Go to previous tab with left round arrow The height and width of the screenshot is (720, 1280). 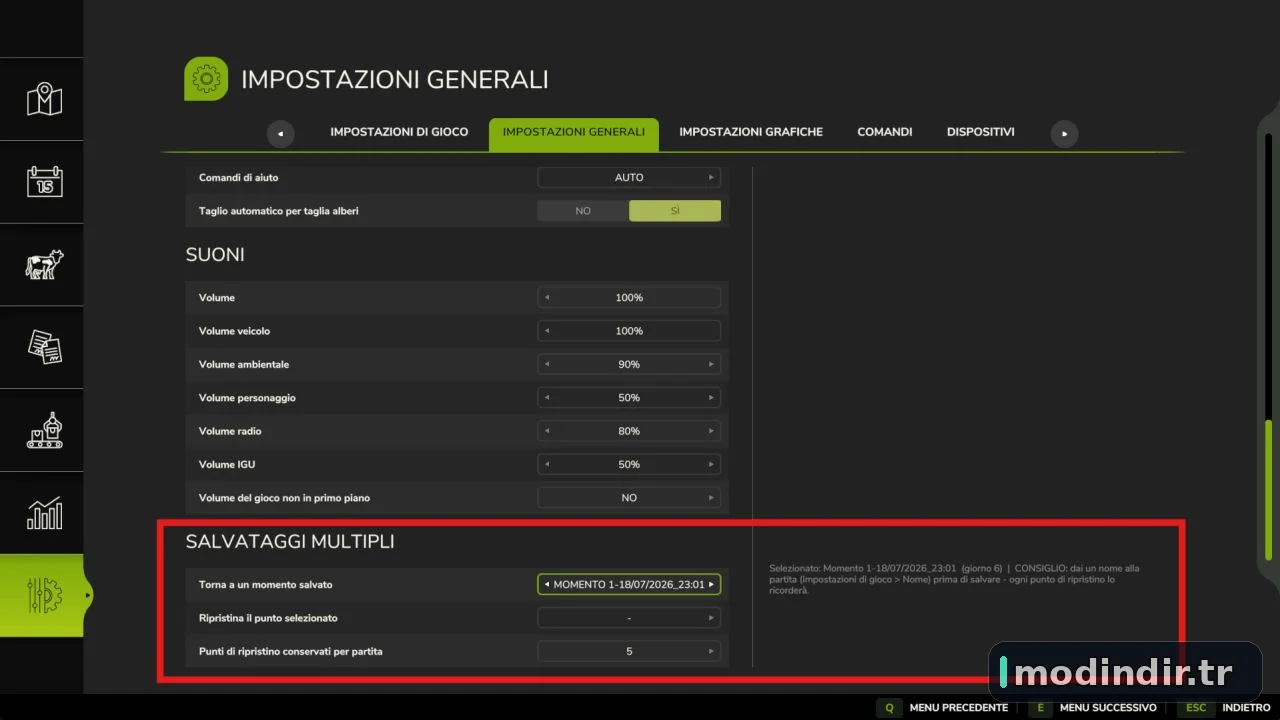pos(280,133)
